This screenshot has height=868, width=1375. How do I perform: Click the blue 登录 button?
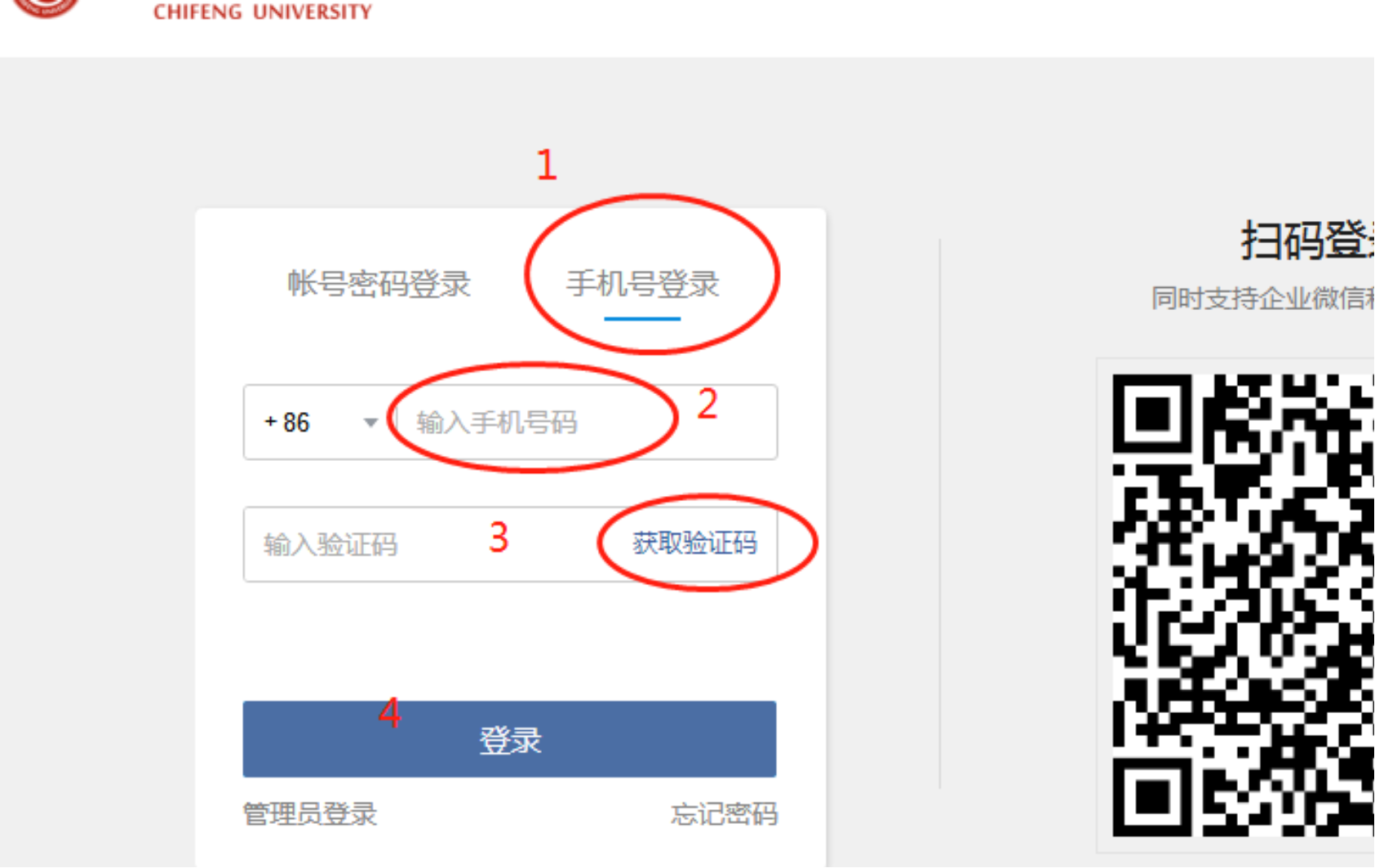(509, 739)
